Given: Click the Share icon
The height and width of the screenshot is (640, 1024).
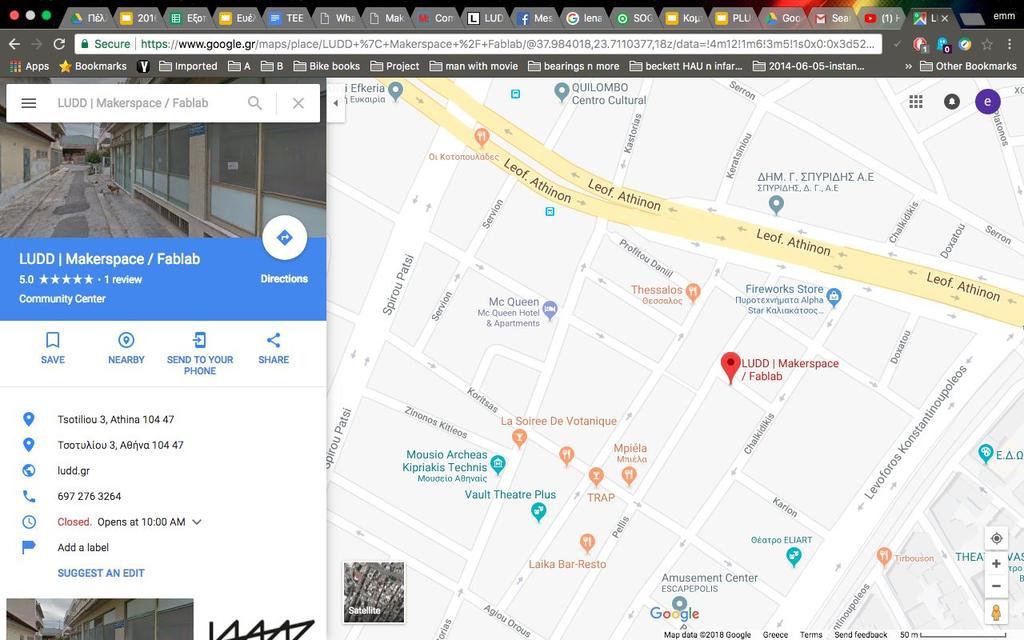Looking at the screenshot, I should tap(274, 340).
